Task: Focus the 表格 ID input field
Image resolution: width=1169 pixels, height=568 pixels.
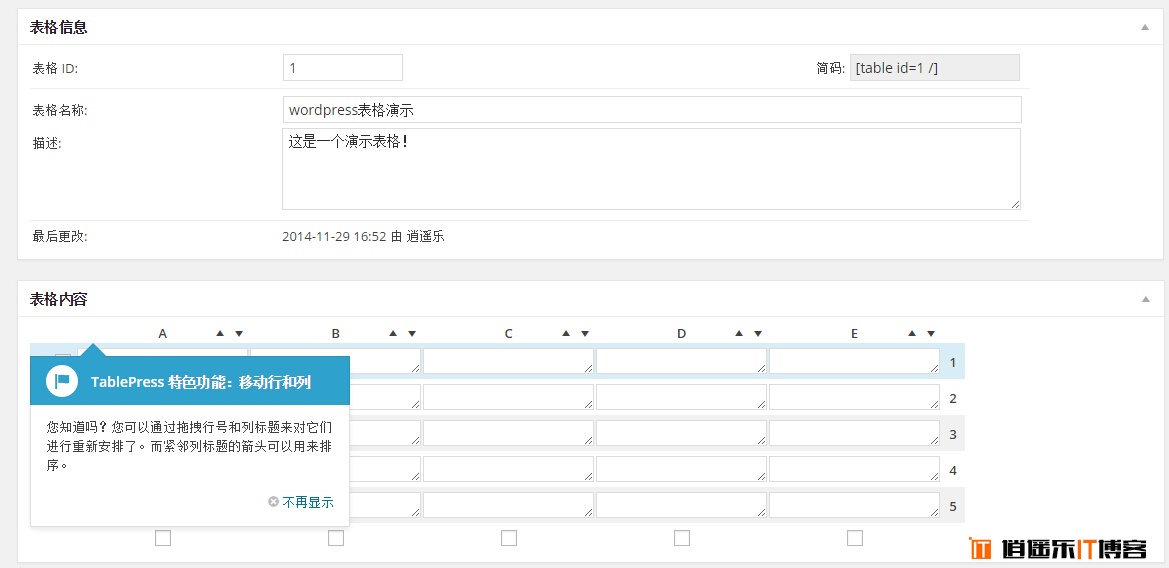Action: [343, 68]
